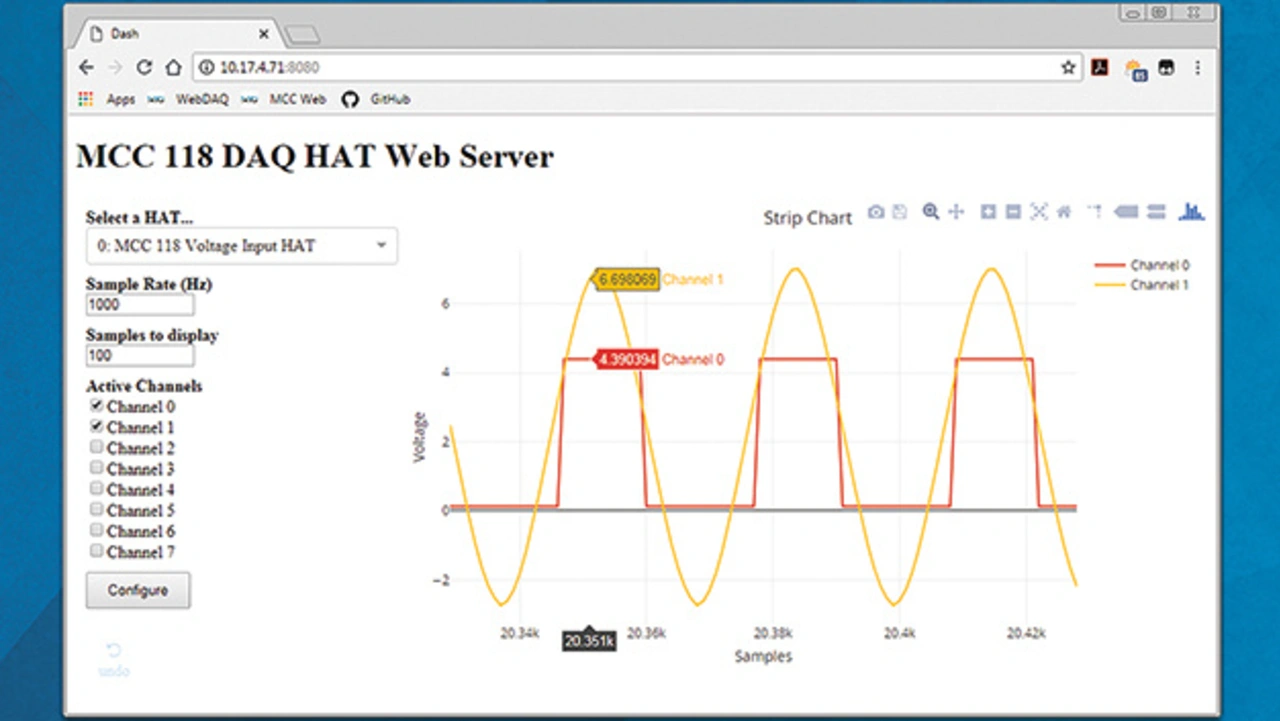This screenshot has width=1280, height=721.
Task: Close the Dash tab
Action: tap(264, 34)
